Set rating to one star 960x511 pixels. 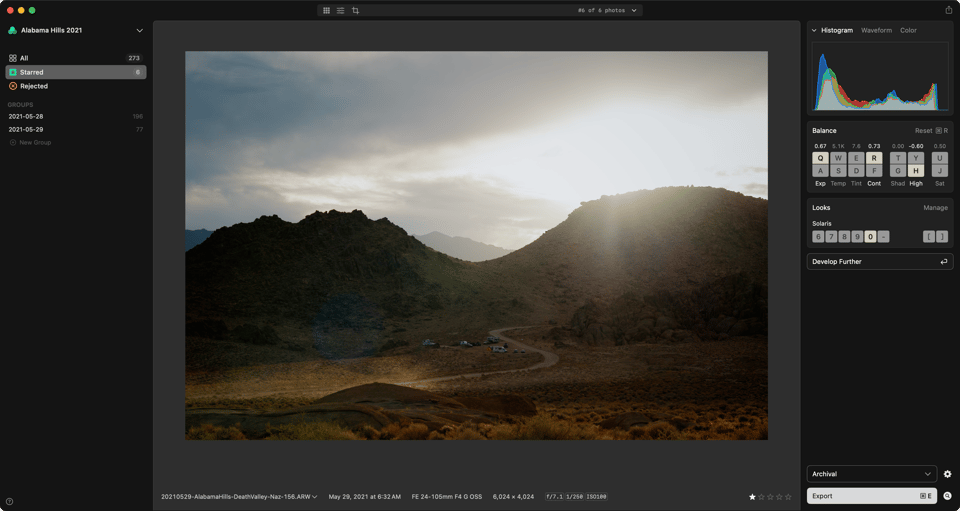752,497
